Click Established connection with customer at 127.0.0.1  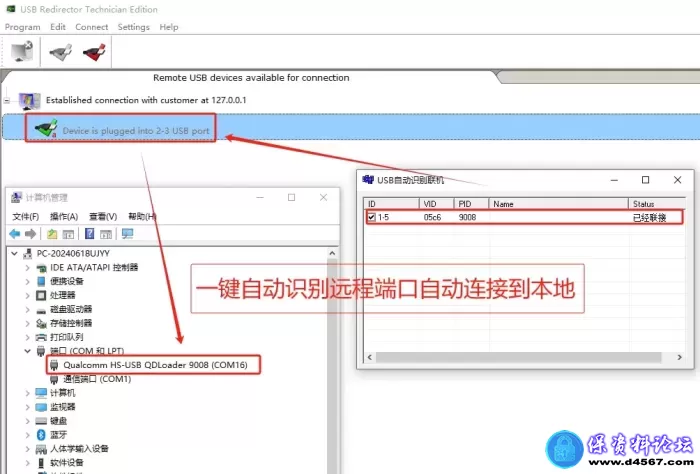pos(146,100)
